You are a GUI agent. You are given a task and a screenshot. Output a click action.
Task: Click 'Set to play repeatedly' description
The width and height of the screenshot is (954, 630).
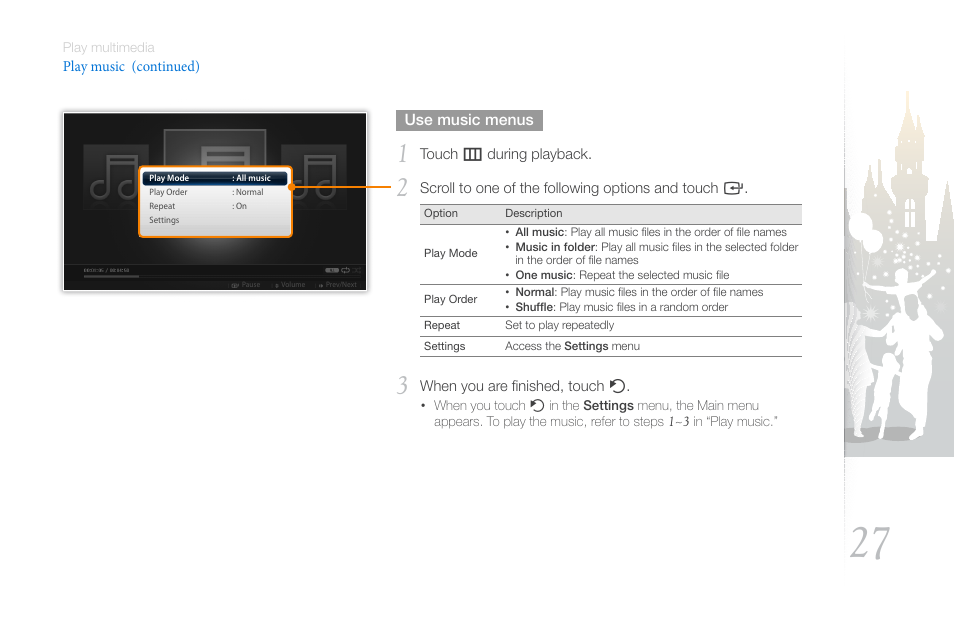point(559,326)
